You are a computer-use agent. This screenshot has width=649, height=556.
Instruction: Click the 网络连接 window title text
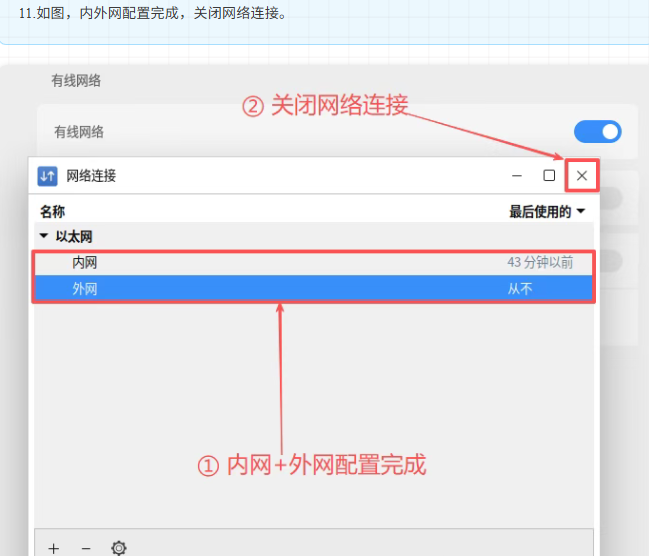(91, 176)
